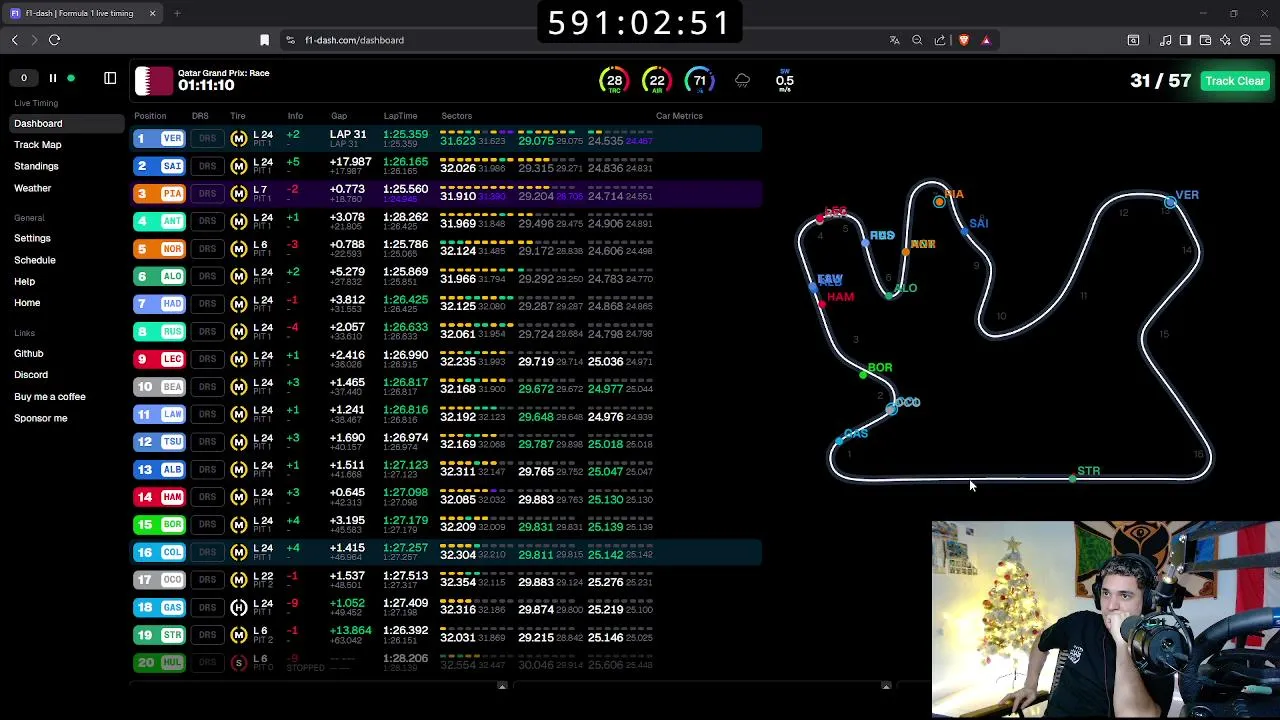Click the HAM driver tag in position 14
Viewport: 1280px width, 720px height.
(159, 497)
